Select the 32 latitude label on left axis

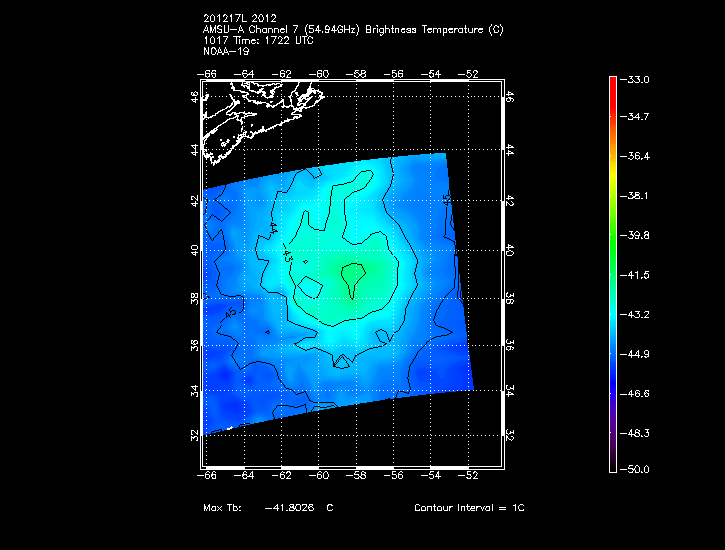coord(195,435)
